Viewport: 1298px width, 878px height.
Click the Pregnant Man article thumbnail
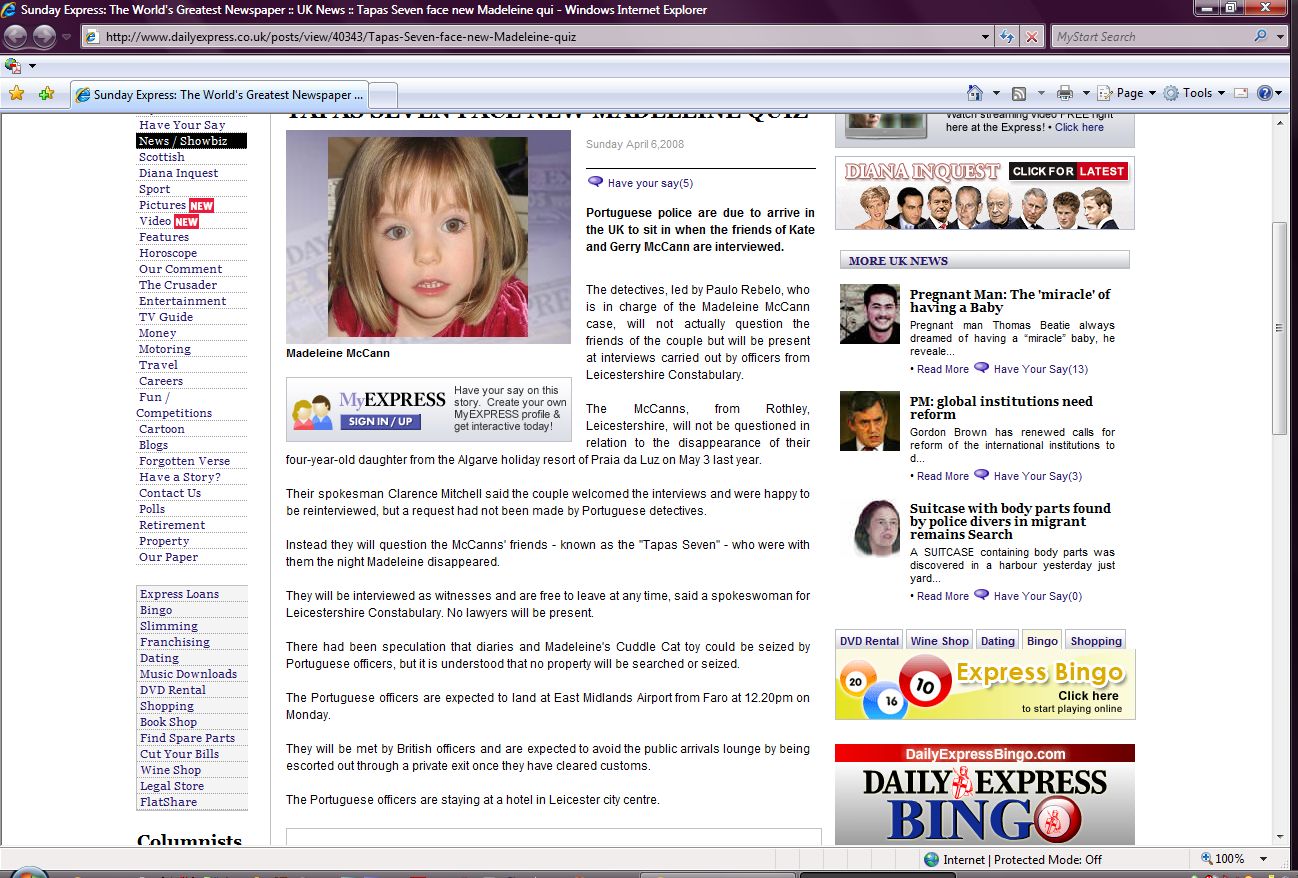click(869, 314)
